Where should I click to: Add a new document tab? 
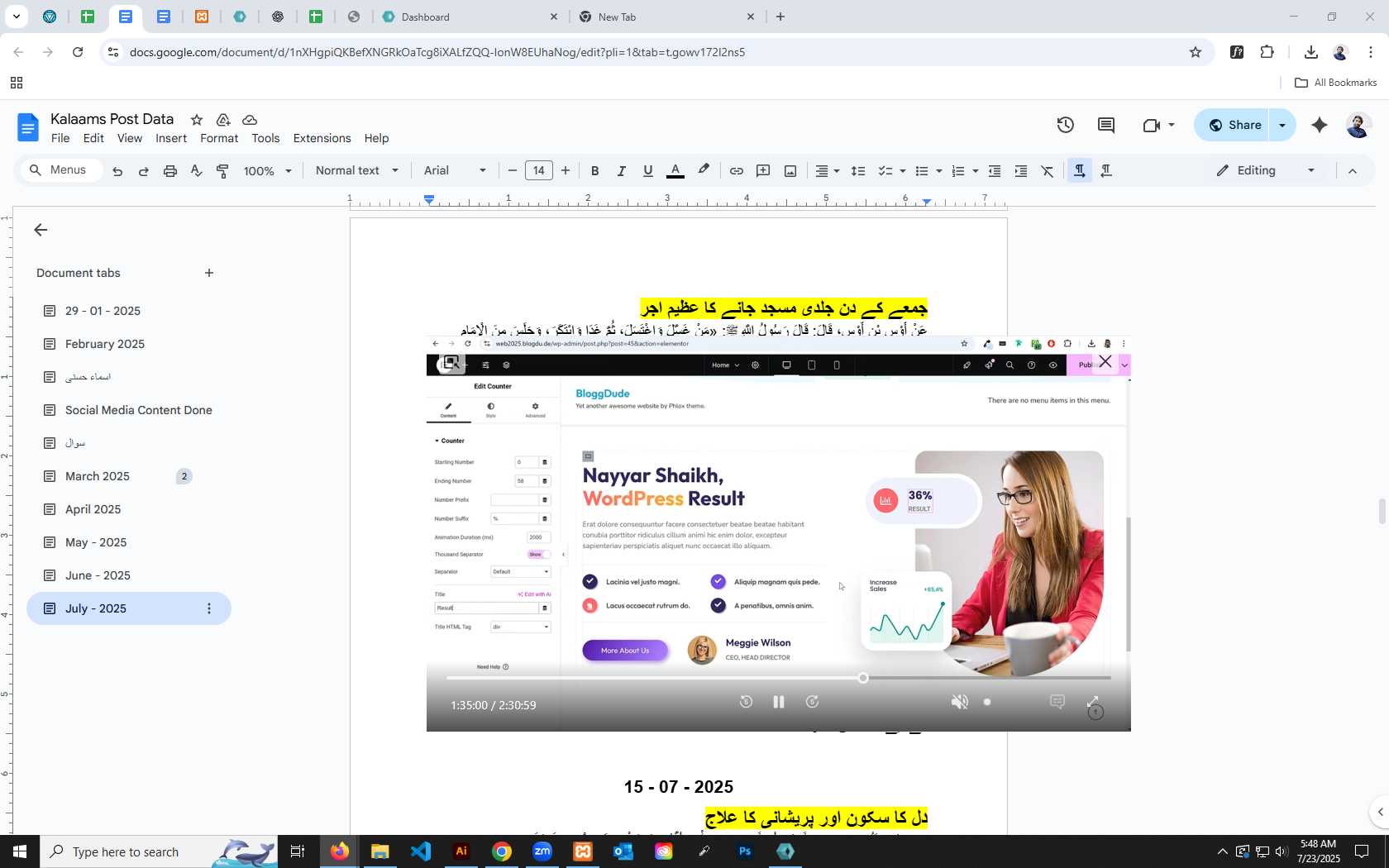(x=209, y=273)
